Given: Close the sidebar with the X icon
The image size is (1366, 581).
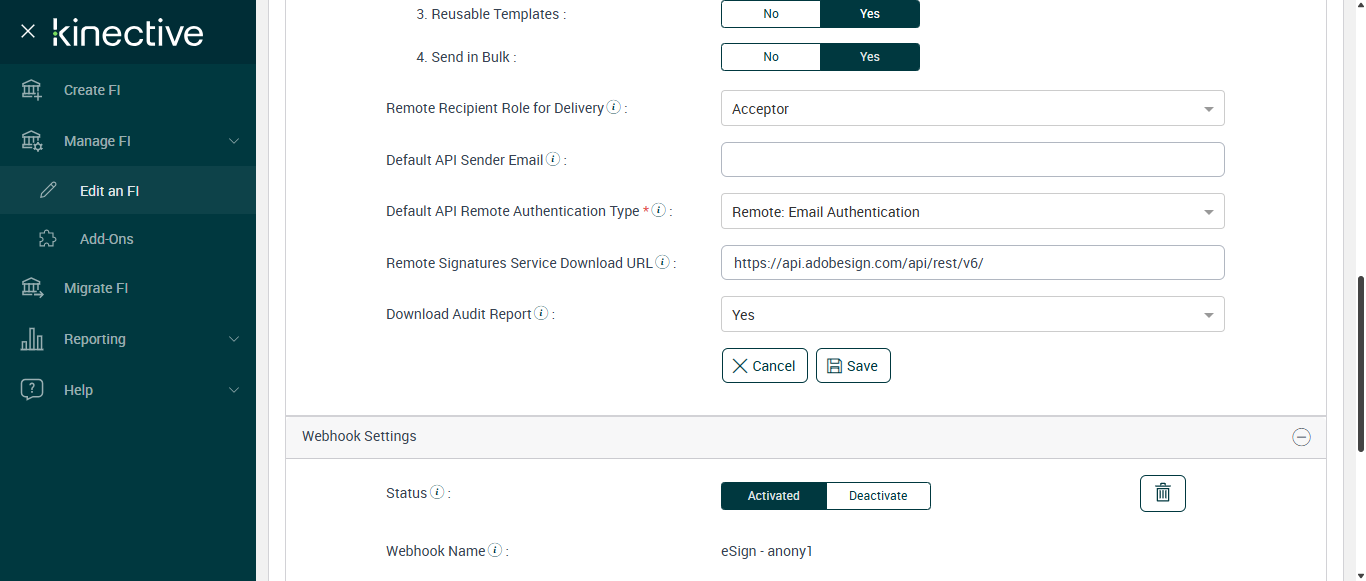Looking at the screenshot, I should tap(28, 31).
